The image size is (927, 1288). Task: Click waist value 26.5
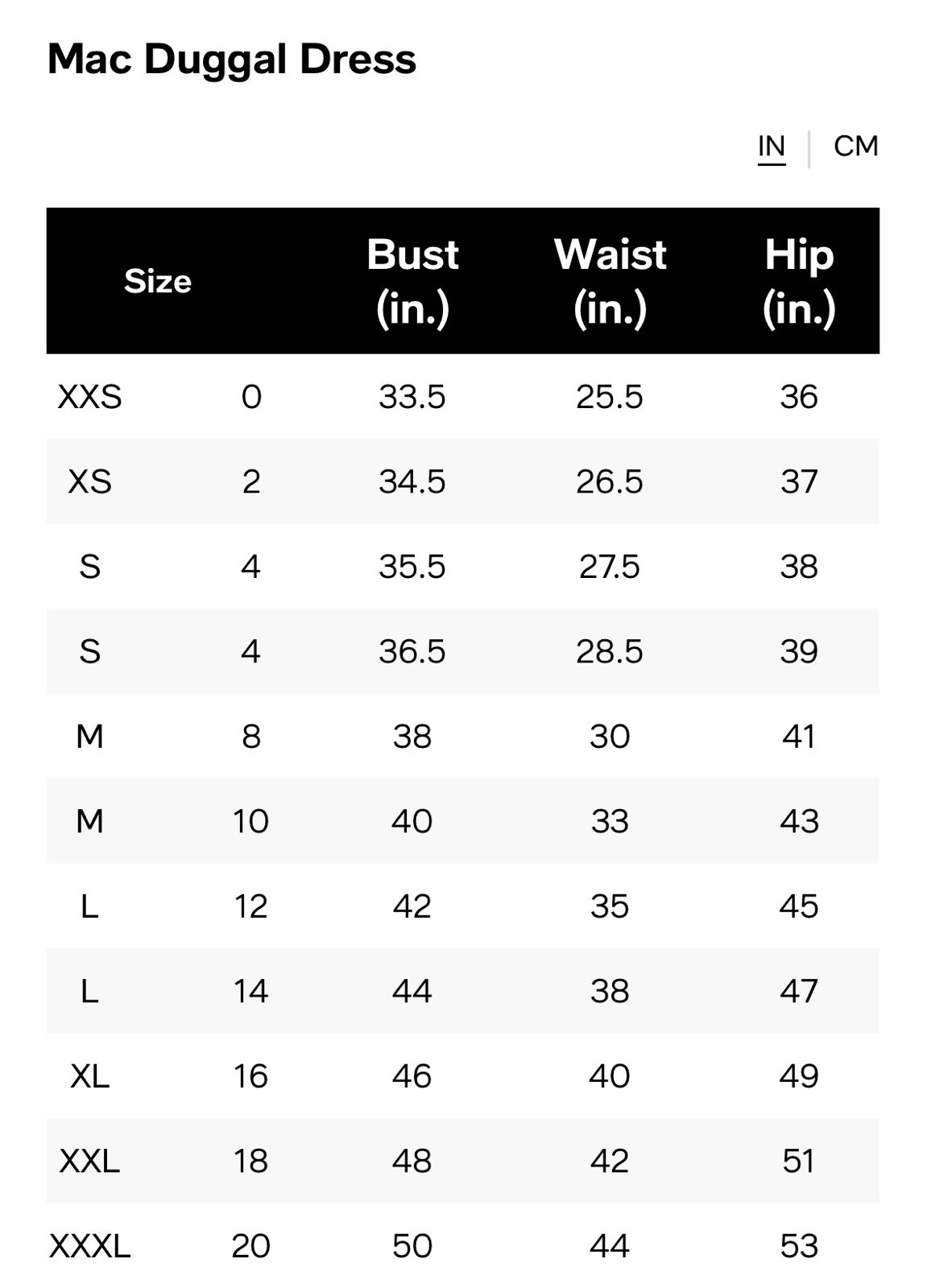610,481
